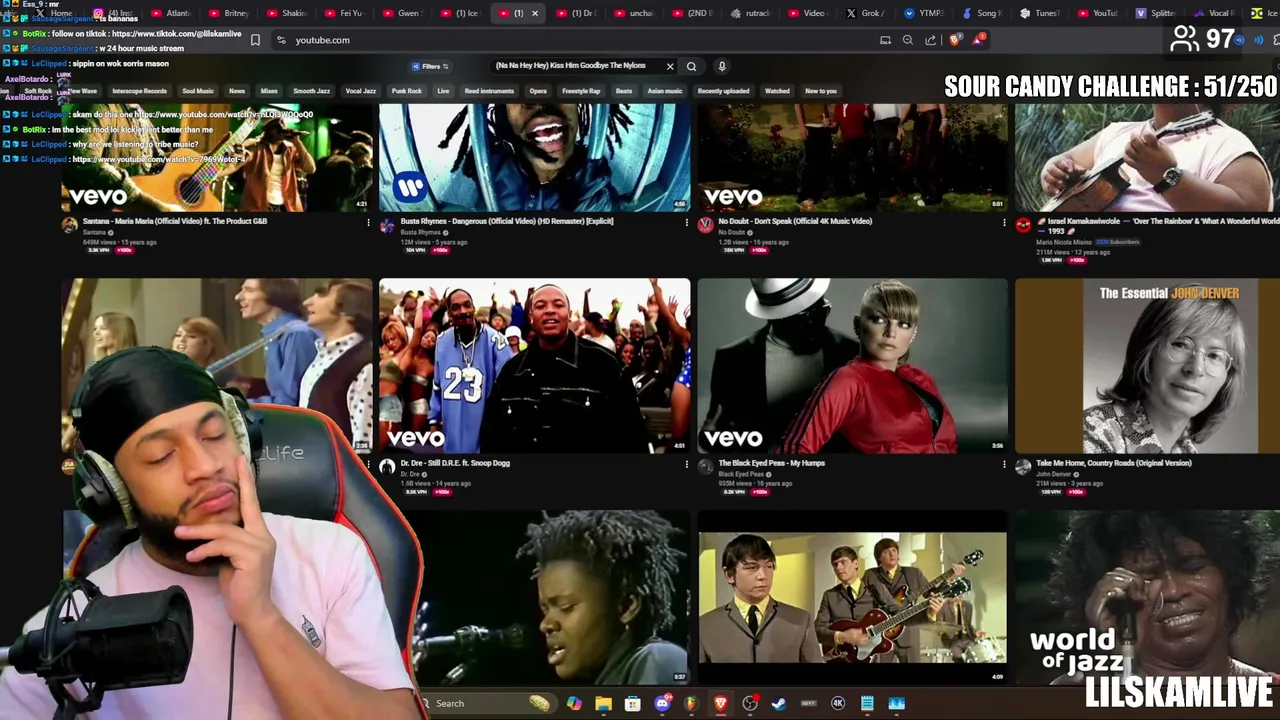
Task: Open Microsoft Store from the taskbar
Action: 632,703
